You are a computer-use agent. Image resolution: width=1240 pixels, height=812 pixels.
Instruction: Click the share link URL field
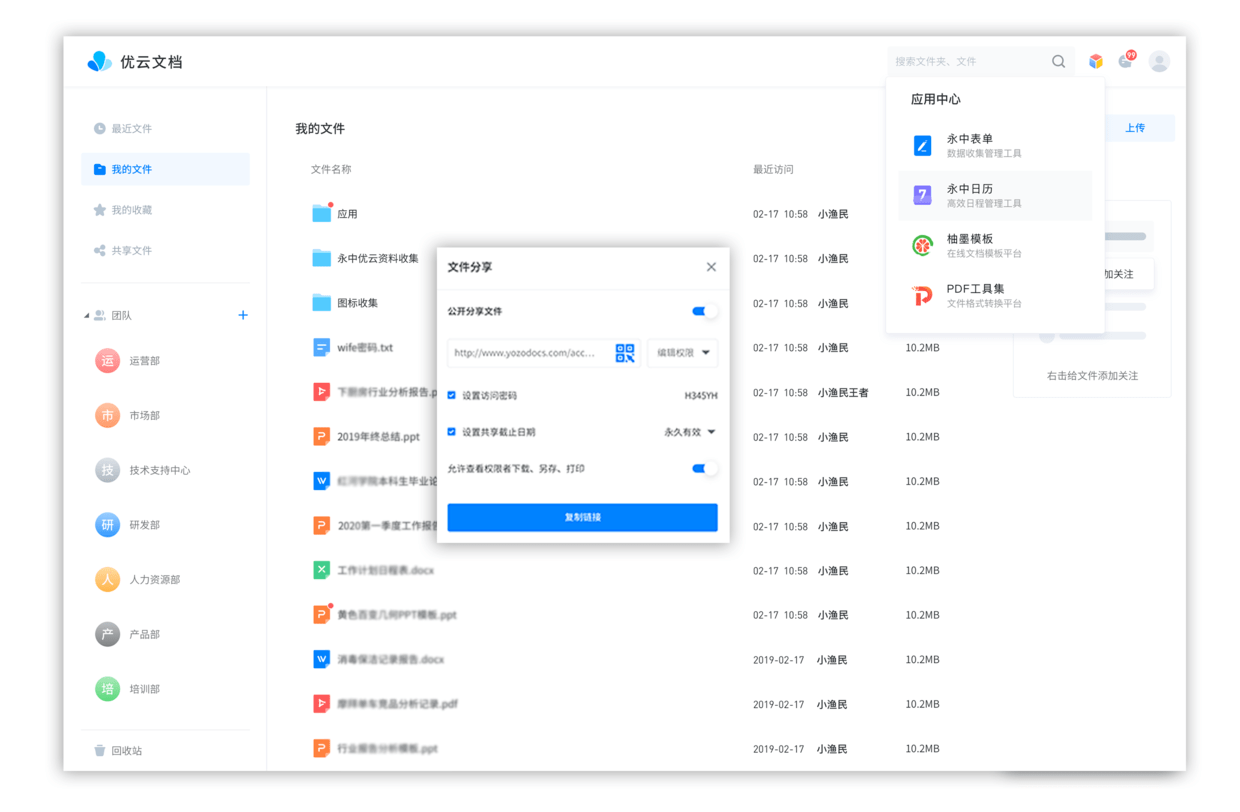click(x=529, y=353)
